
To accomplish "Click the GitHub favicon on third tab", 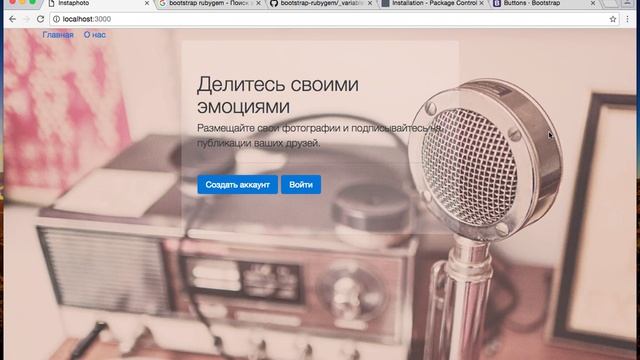I will click(x=274, y=3).
